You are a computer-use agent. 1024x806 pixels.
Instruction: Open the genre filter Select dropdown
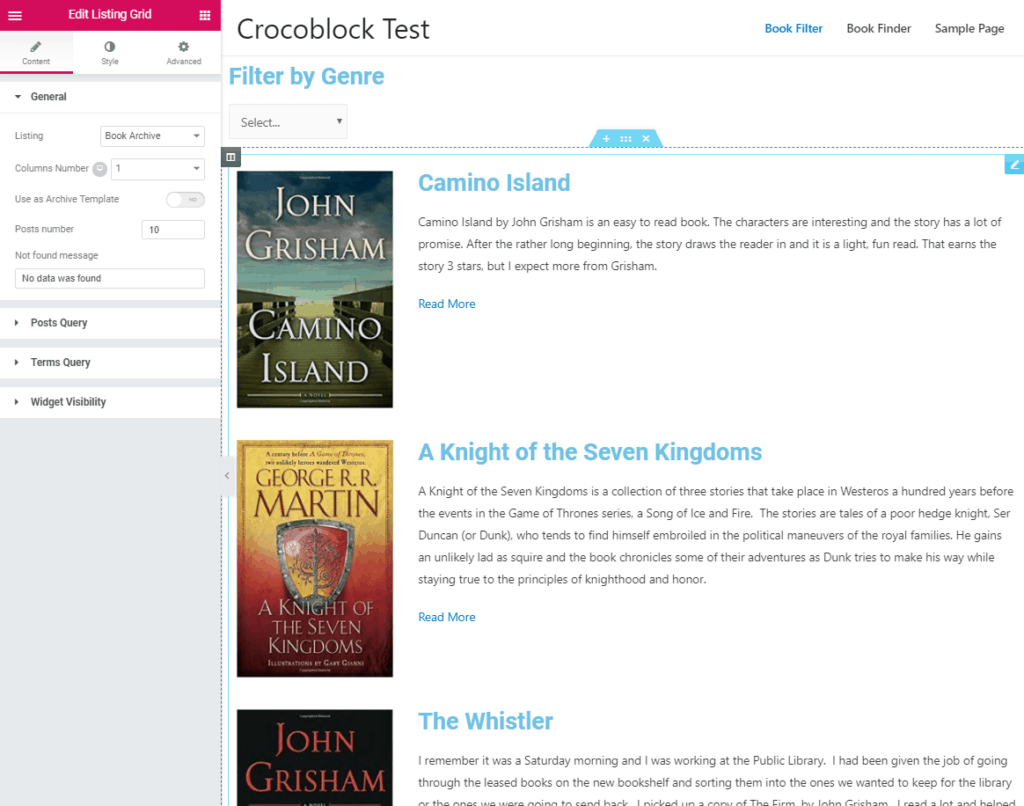tap(288, 121)
